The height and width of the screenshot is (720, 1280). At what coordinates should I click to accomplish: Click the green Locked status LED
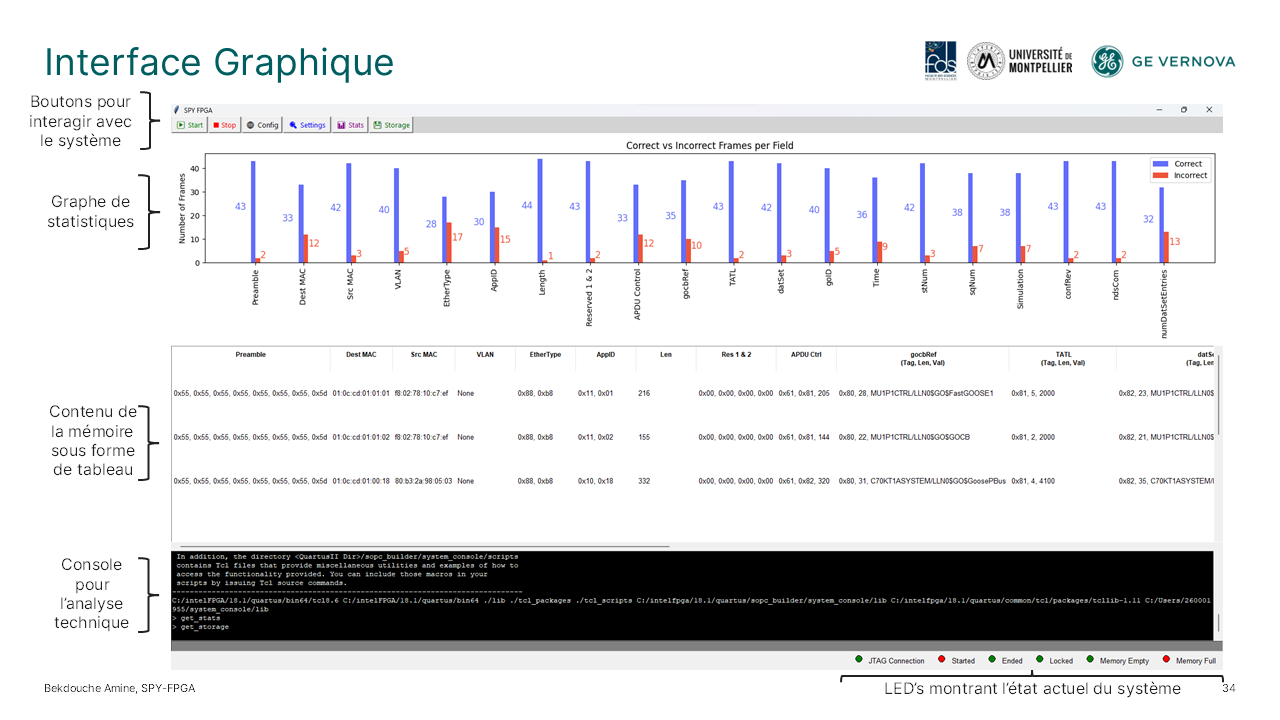(1040, 660)
